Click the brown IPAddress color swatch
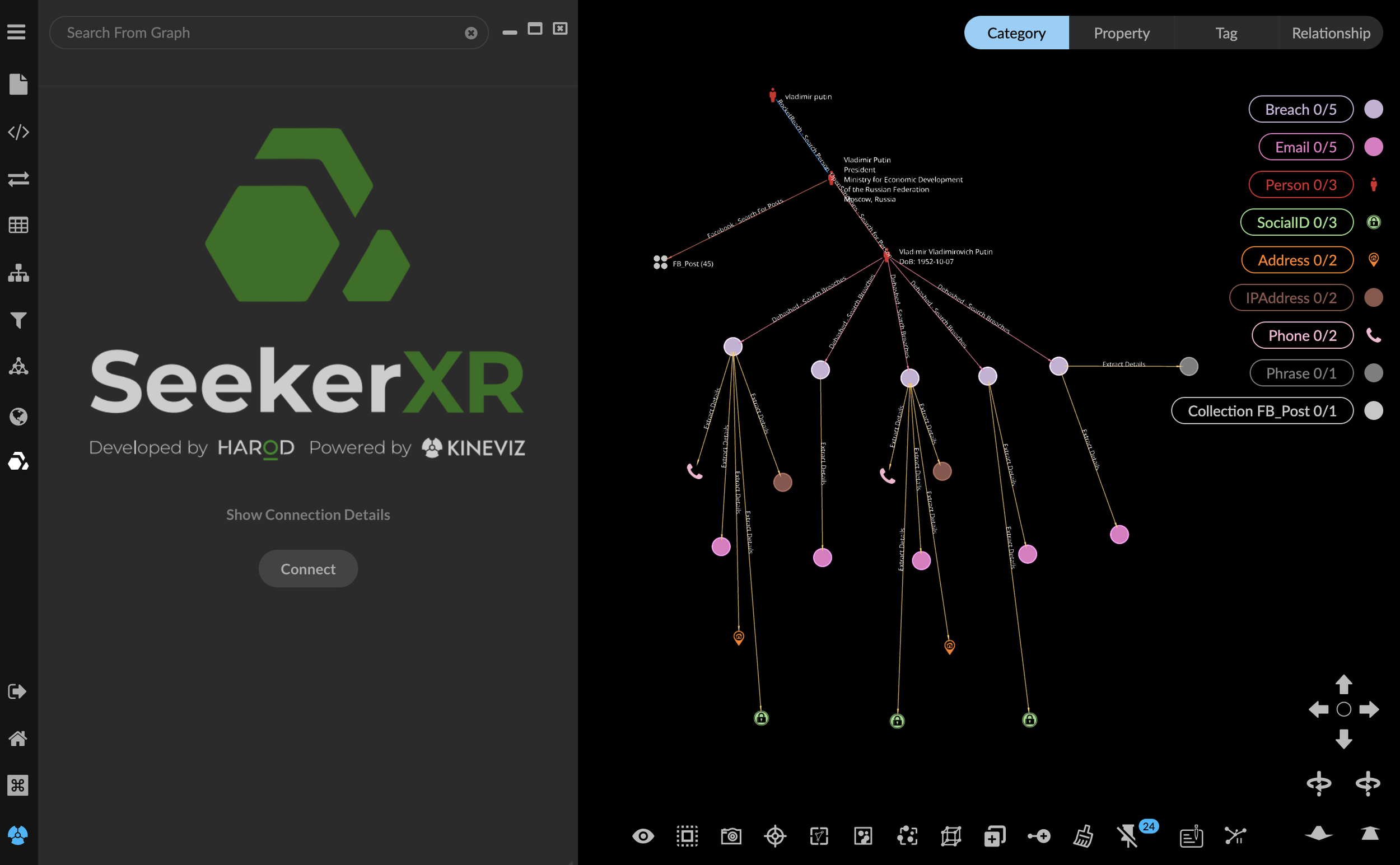1400x865 pixels. tap(1374, 297)
